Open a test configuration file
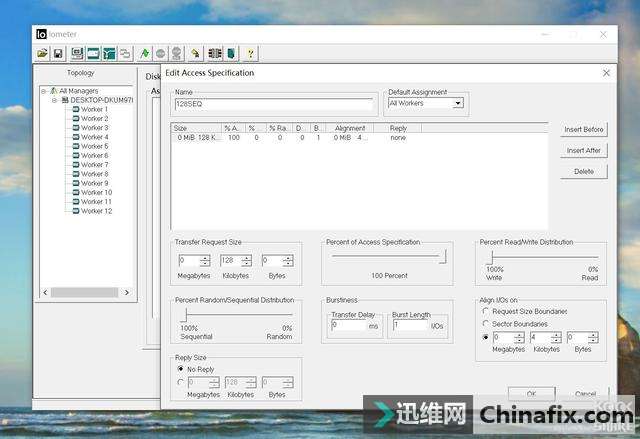 tap(42, 53)
